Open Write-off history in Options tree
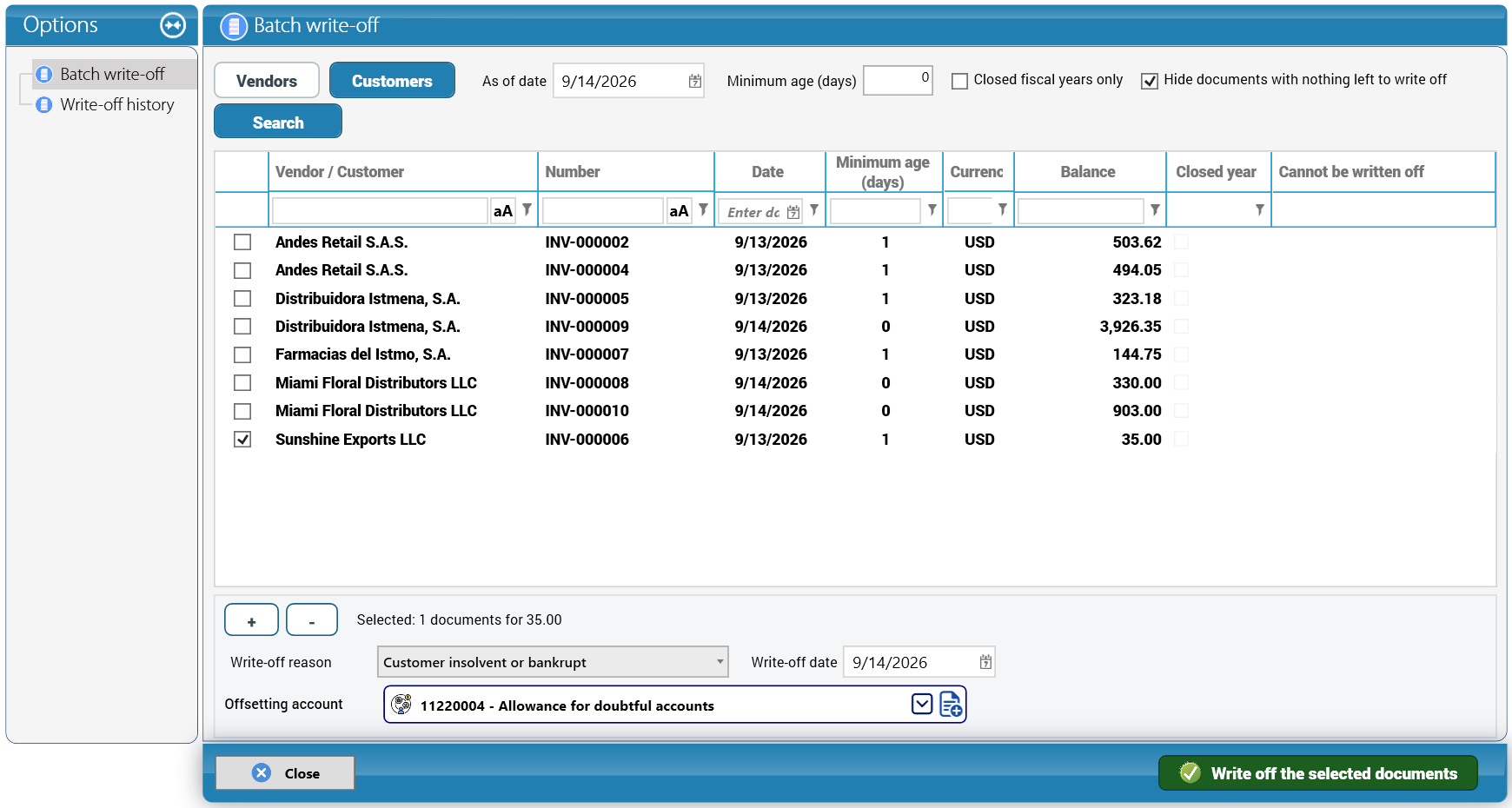This screenshot has height=808, width=1512. 116,105
